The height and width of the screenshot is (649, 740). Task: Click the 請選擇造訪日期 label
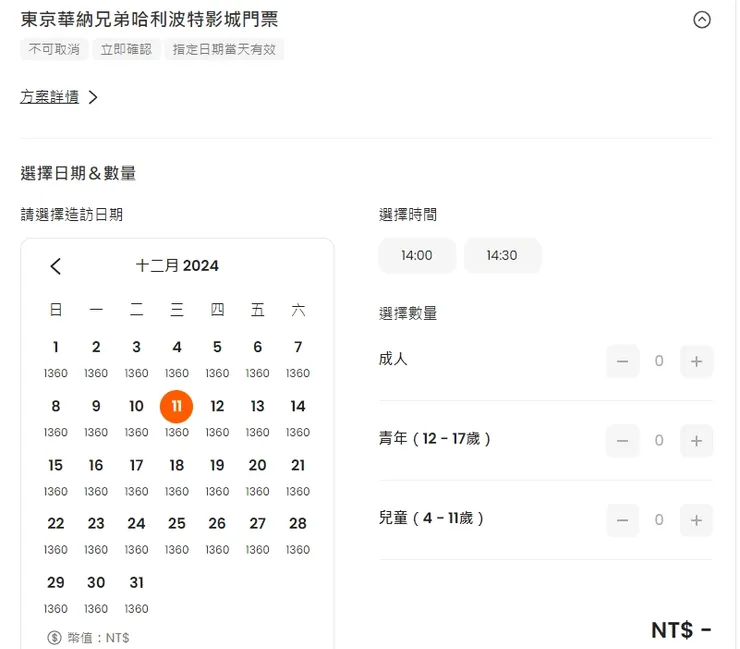pos(72,215)
